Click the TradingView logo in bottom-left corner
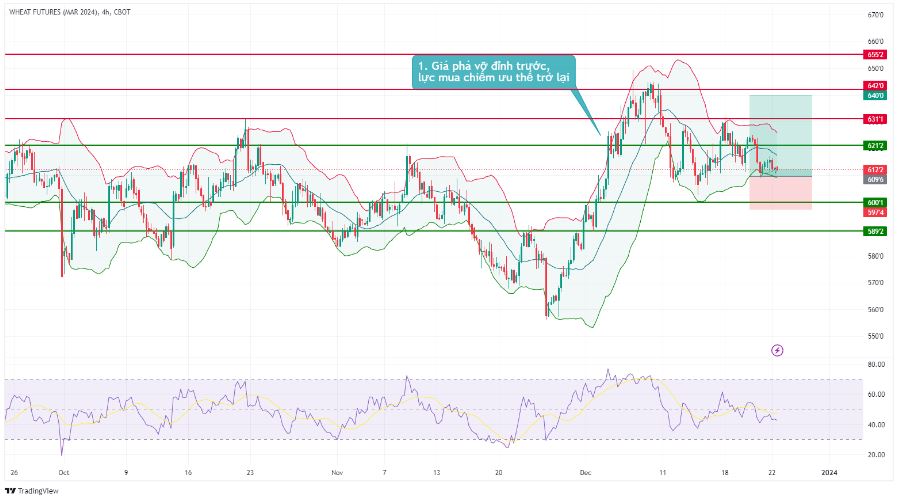The image size is (901, 496). (x=32, y=490)
